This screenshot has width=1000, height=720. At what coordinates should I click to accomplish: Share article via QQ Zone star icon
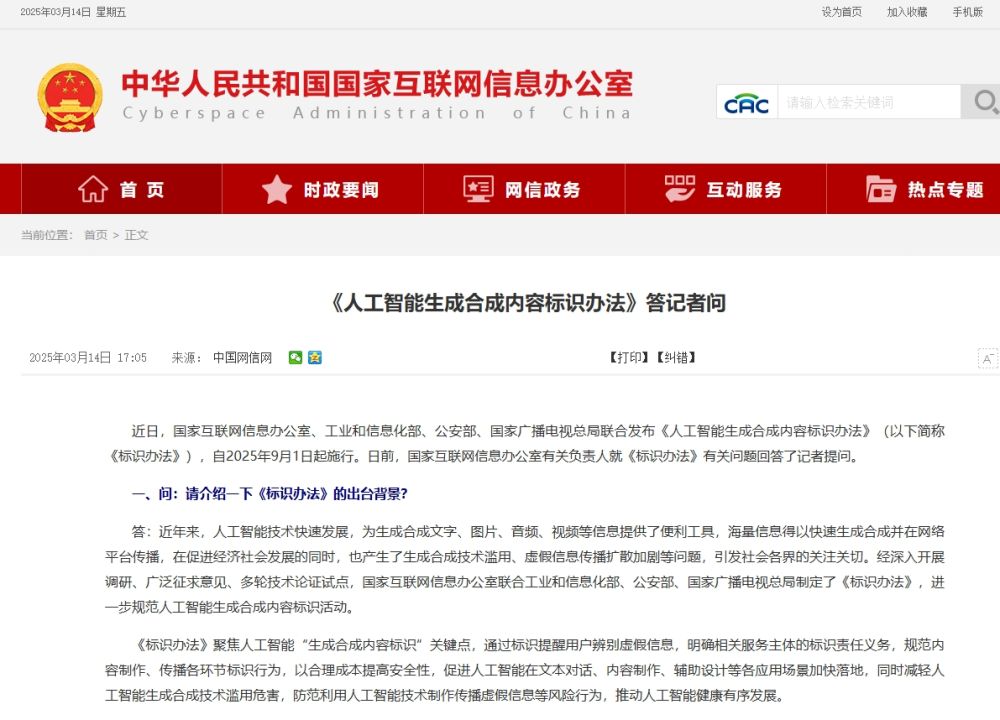[315, 358]
